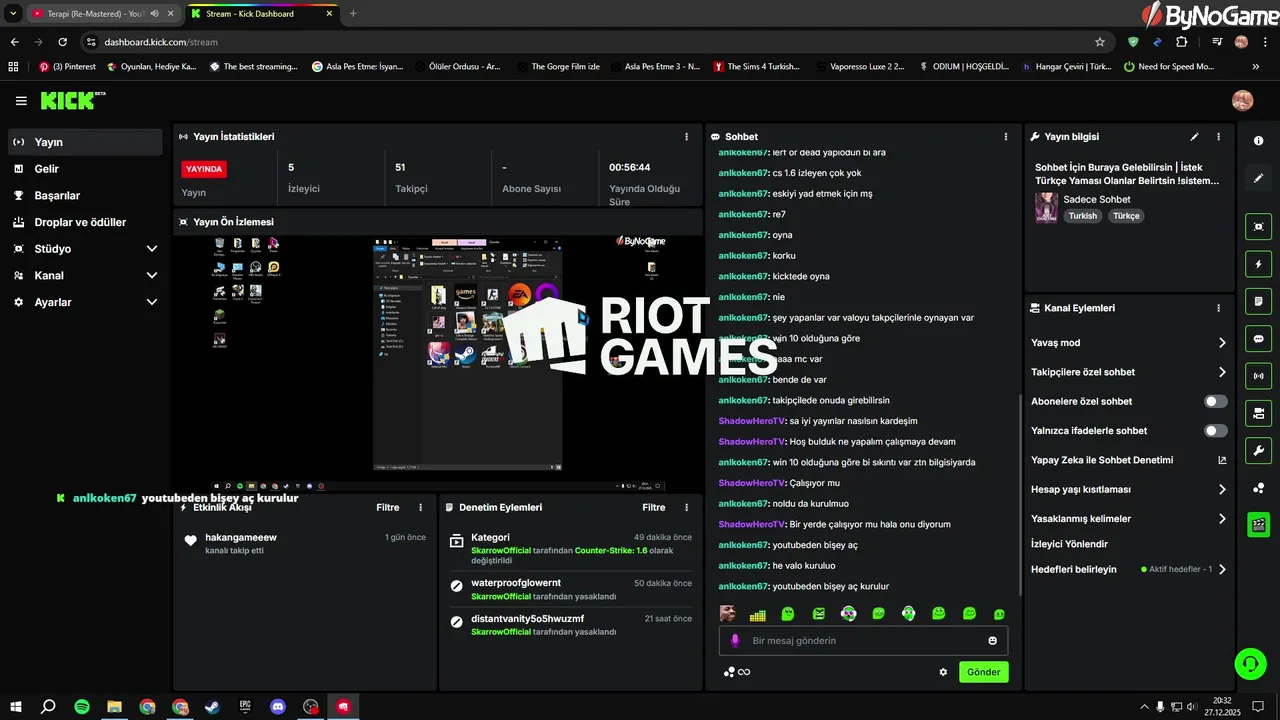The width and height of the screenshot is (1280, 720).
Task: Click the purple microphone icon in chat
Action: (735, 641)
